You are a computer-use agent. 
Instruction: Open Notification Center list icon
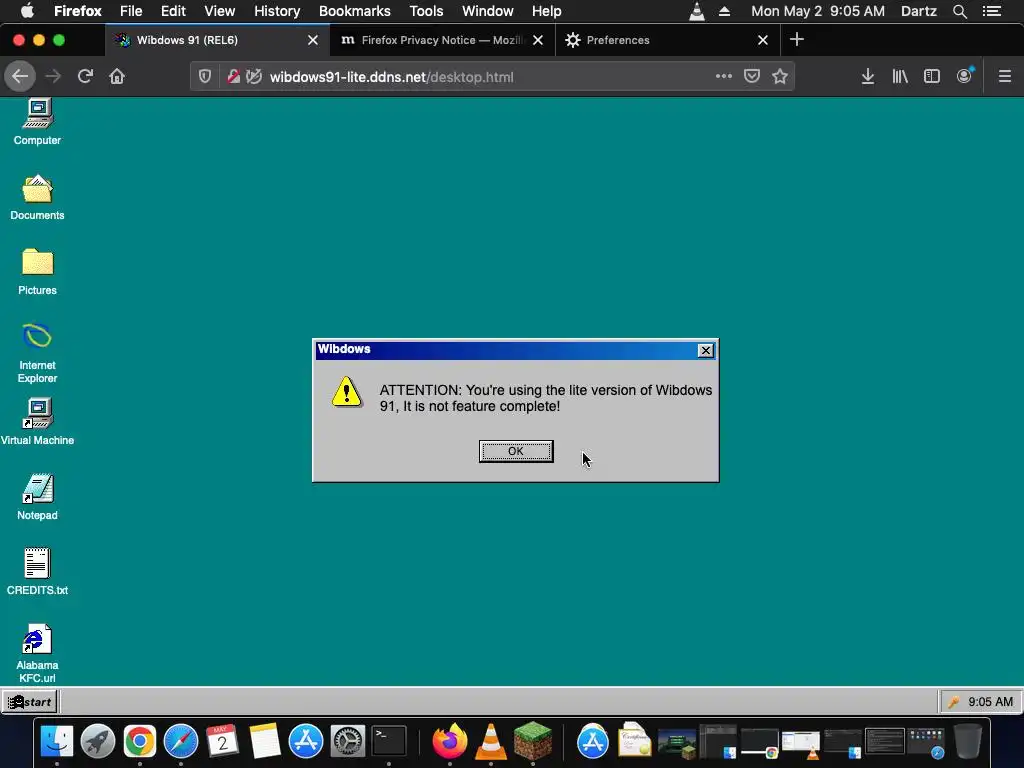(x=993, y=11)
